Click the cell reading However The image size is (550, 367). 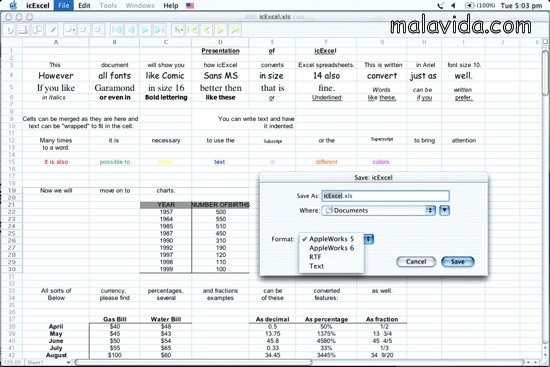[56, 75]
